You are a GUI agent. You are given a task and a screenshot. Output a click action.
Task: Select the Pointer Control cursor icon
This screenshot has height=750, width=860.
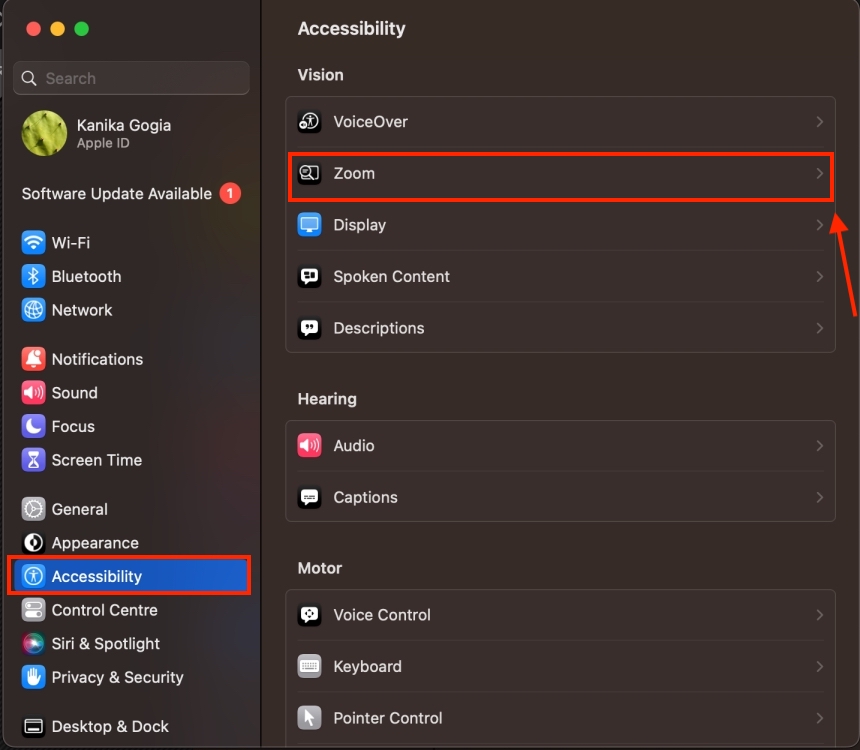pos(307,718)
